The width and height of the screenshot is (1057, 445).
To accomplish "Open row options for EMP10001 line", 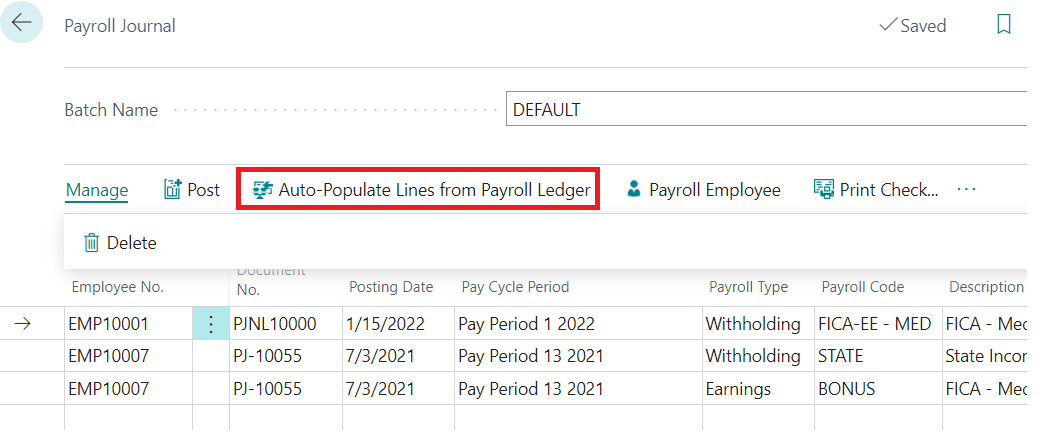I will [211, 324].
